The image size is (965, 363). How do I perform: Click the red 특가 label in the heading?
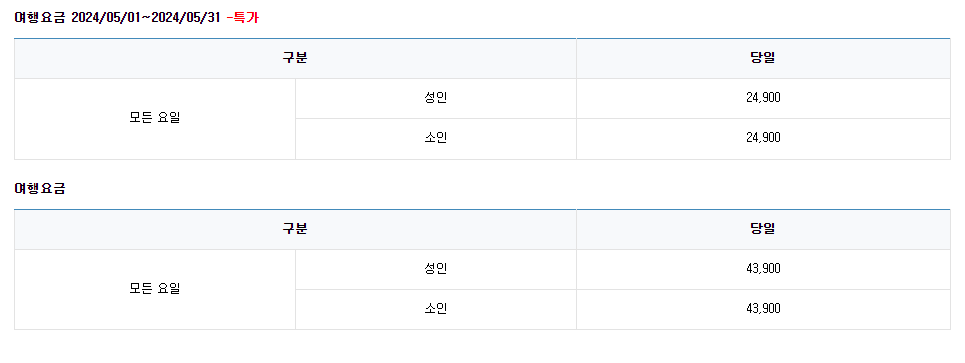tap(246, 18)
